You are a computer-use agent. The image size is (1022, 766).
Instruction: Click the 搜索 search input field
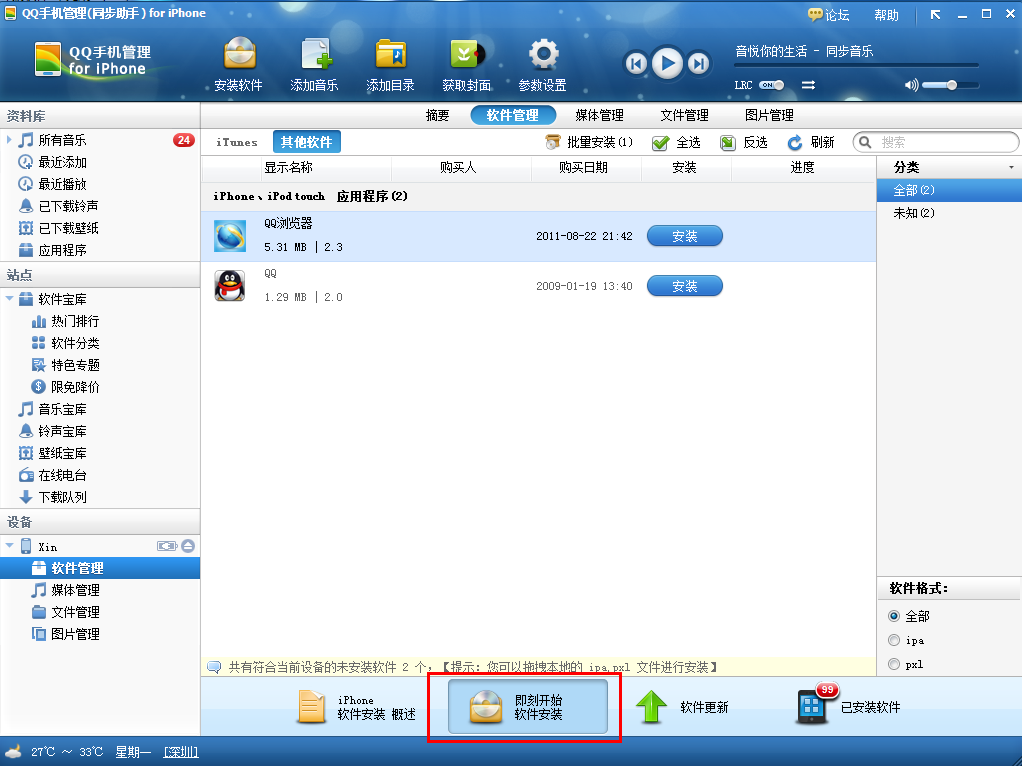pyautogui.click(x=936, y=142)
